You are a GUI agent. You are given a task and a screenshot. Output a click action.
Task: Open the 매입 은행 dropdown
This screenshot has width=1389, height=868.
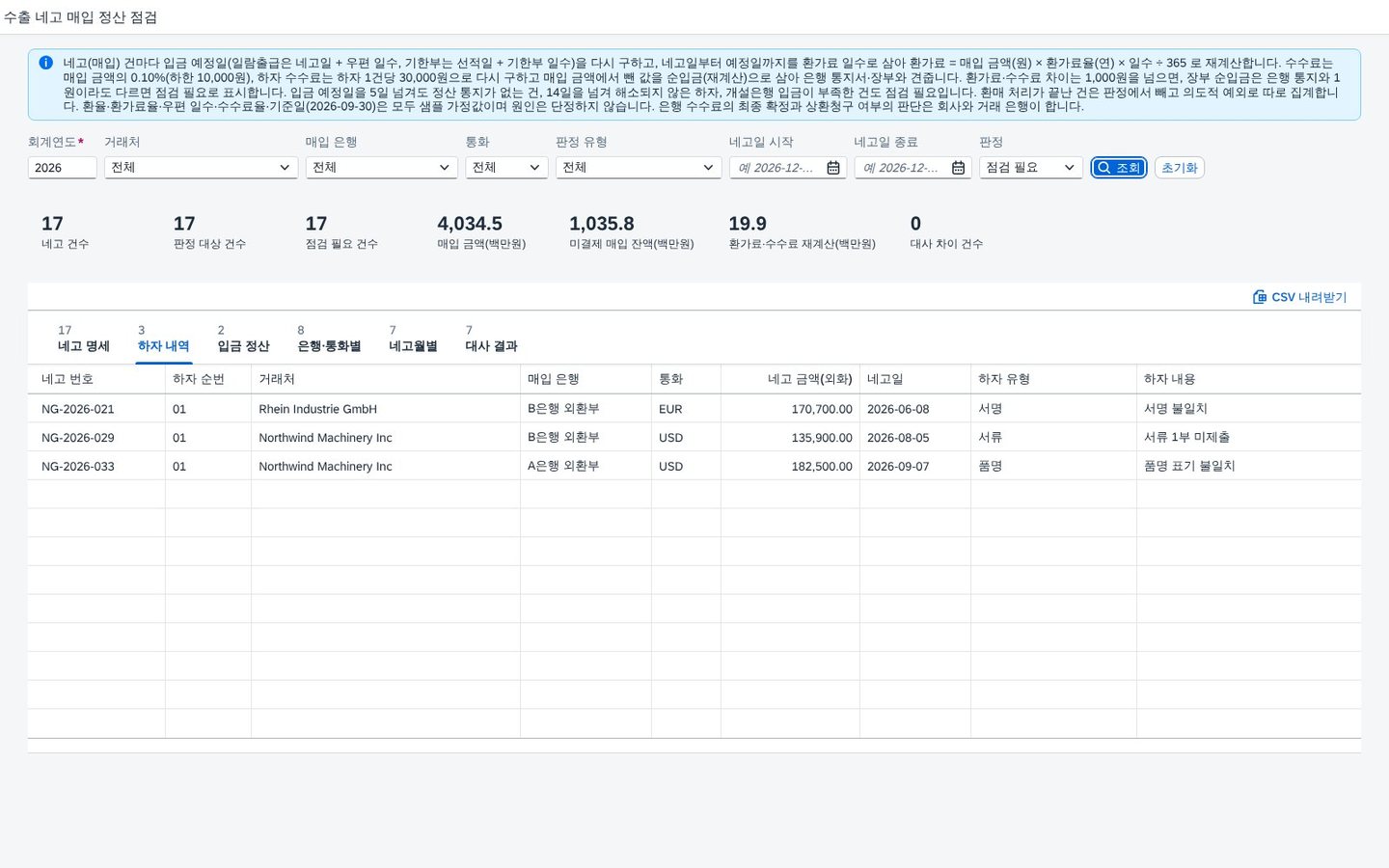point(381,168)
